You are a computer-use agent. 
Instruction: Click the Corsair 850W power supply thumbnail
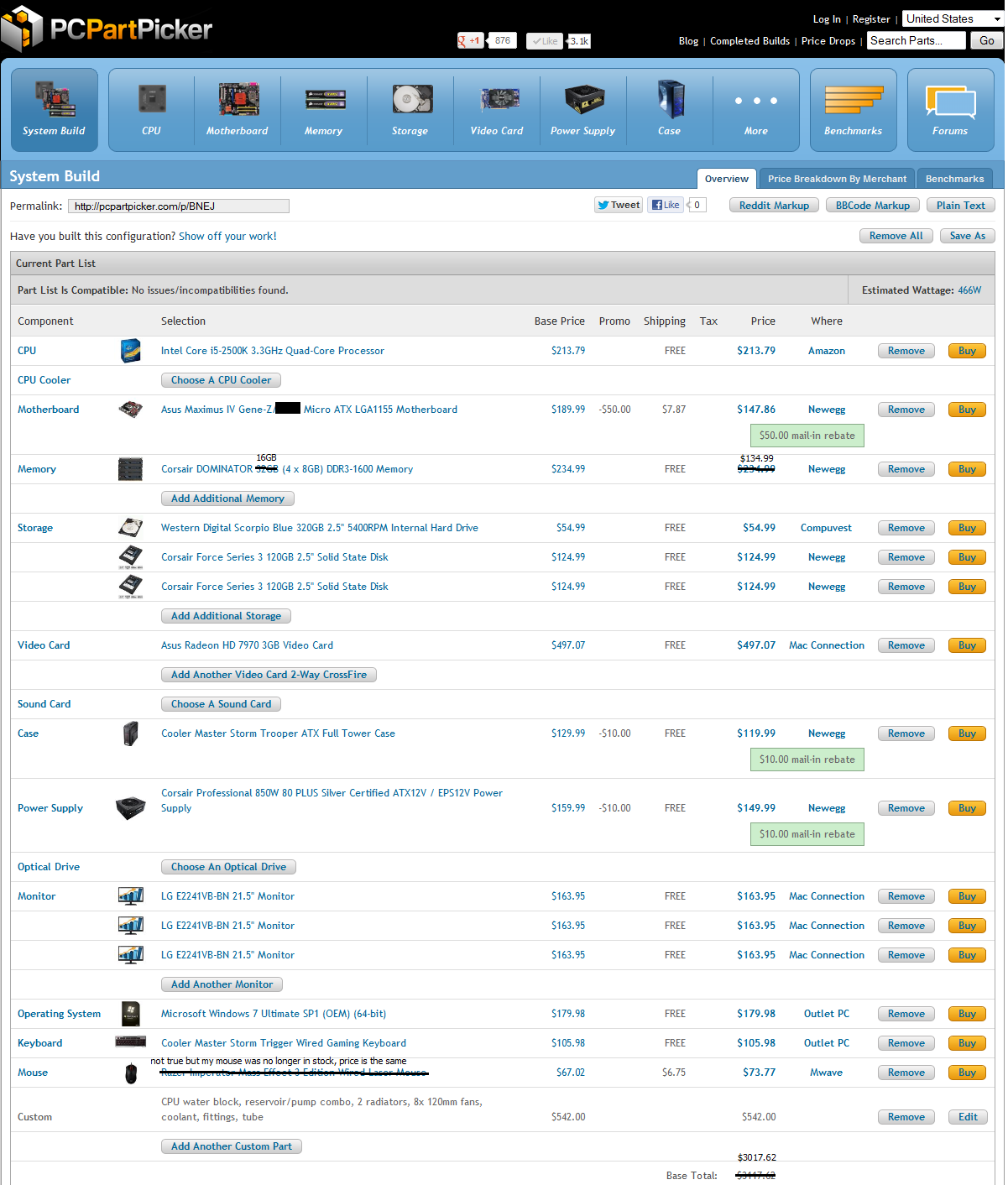130,808
